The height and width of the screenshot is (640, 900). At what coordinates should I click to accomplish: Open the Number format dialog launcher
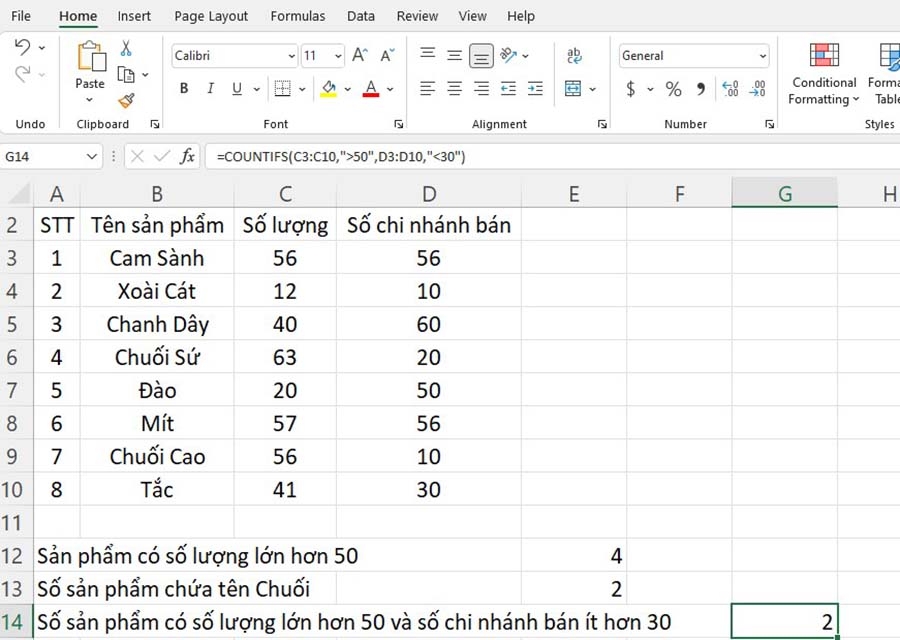[770, 124]
